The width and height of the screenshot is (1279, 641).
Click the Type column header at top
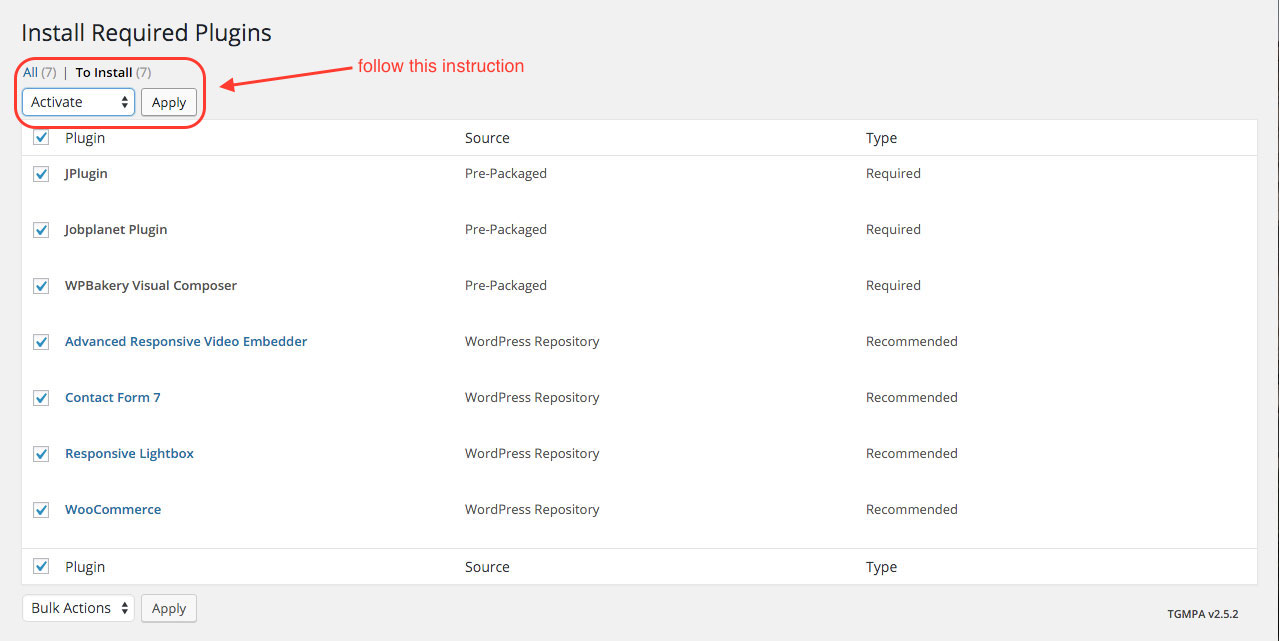pos(881,138)
